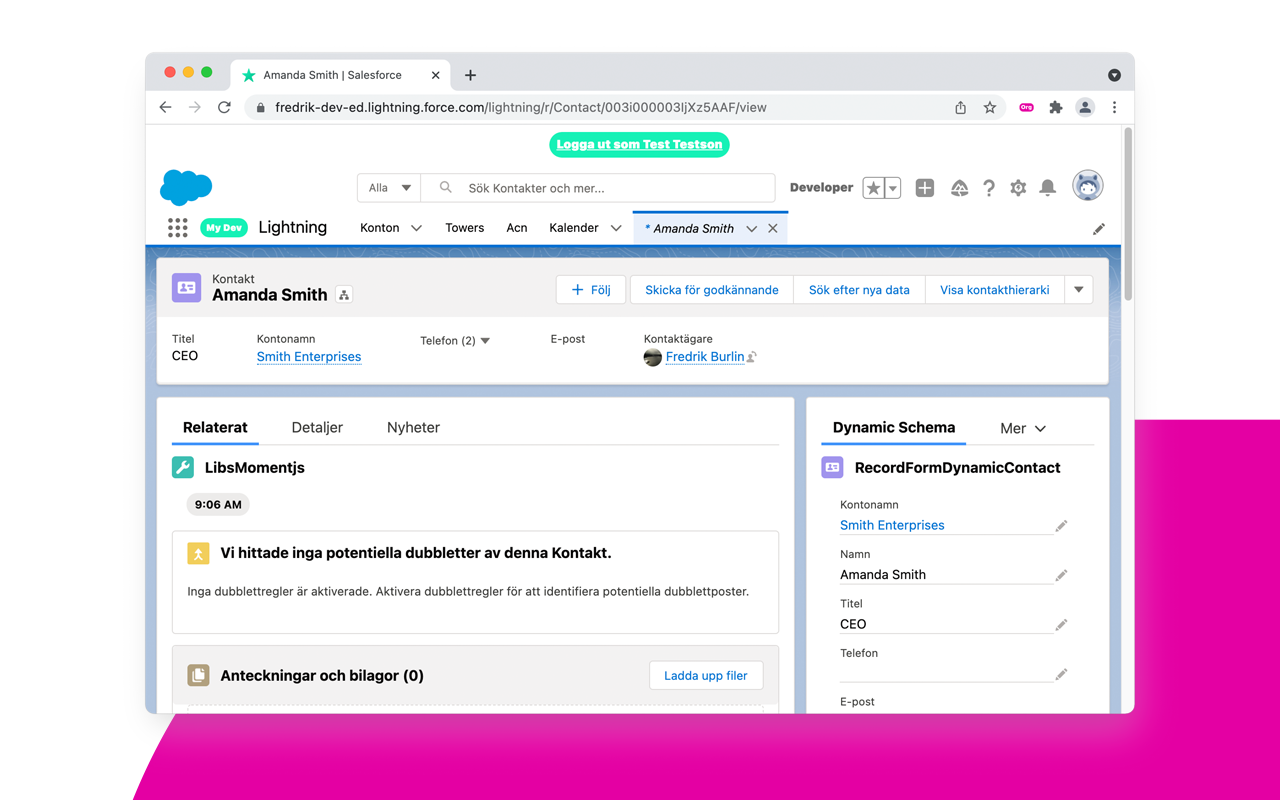The width and height of the screenshot is (1280, 800).
Task: Click the Kontakt record icon
Action: coord(187,288)
